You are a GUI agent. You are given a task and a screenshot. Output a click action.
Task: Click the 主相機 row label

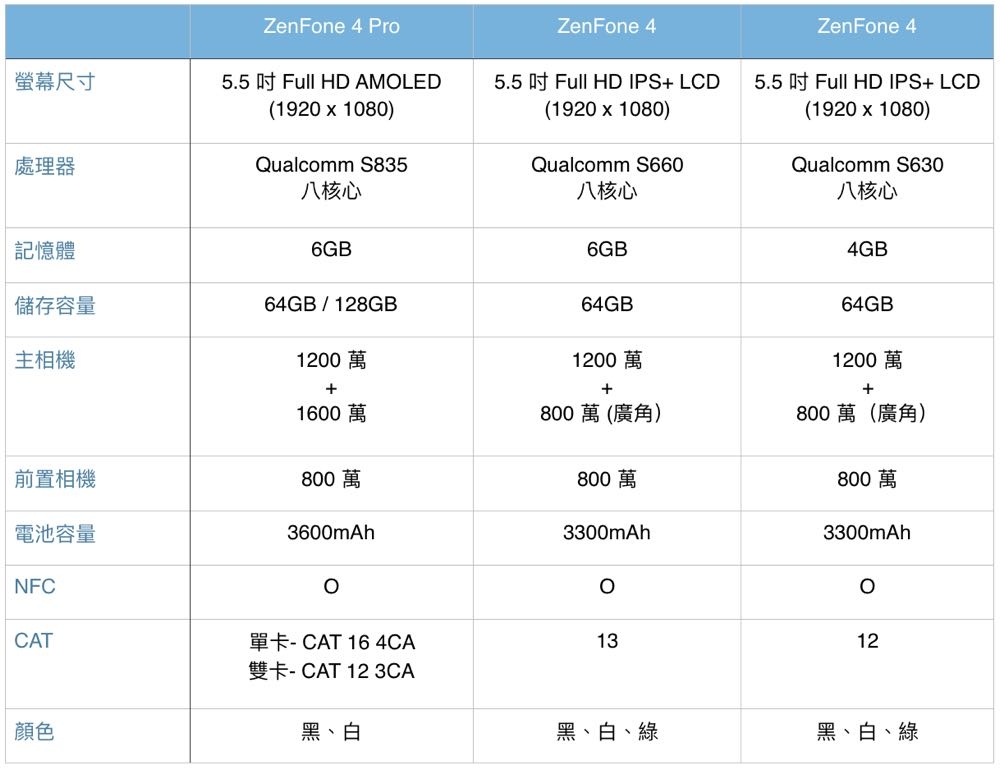[x=45, y=360]
